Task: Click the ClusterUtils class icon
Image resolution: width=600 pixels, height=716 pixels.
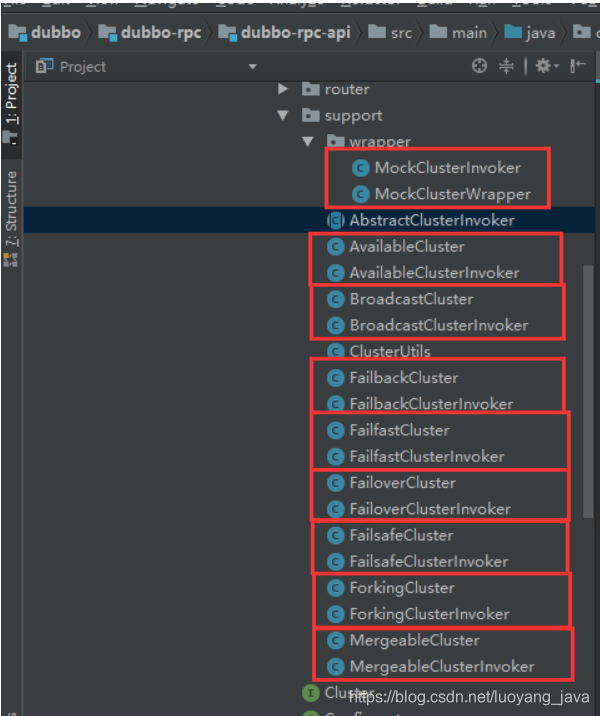Action: [x=336, y=352]
